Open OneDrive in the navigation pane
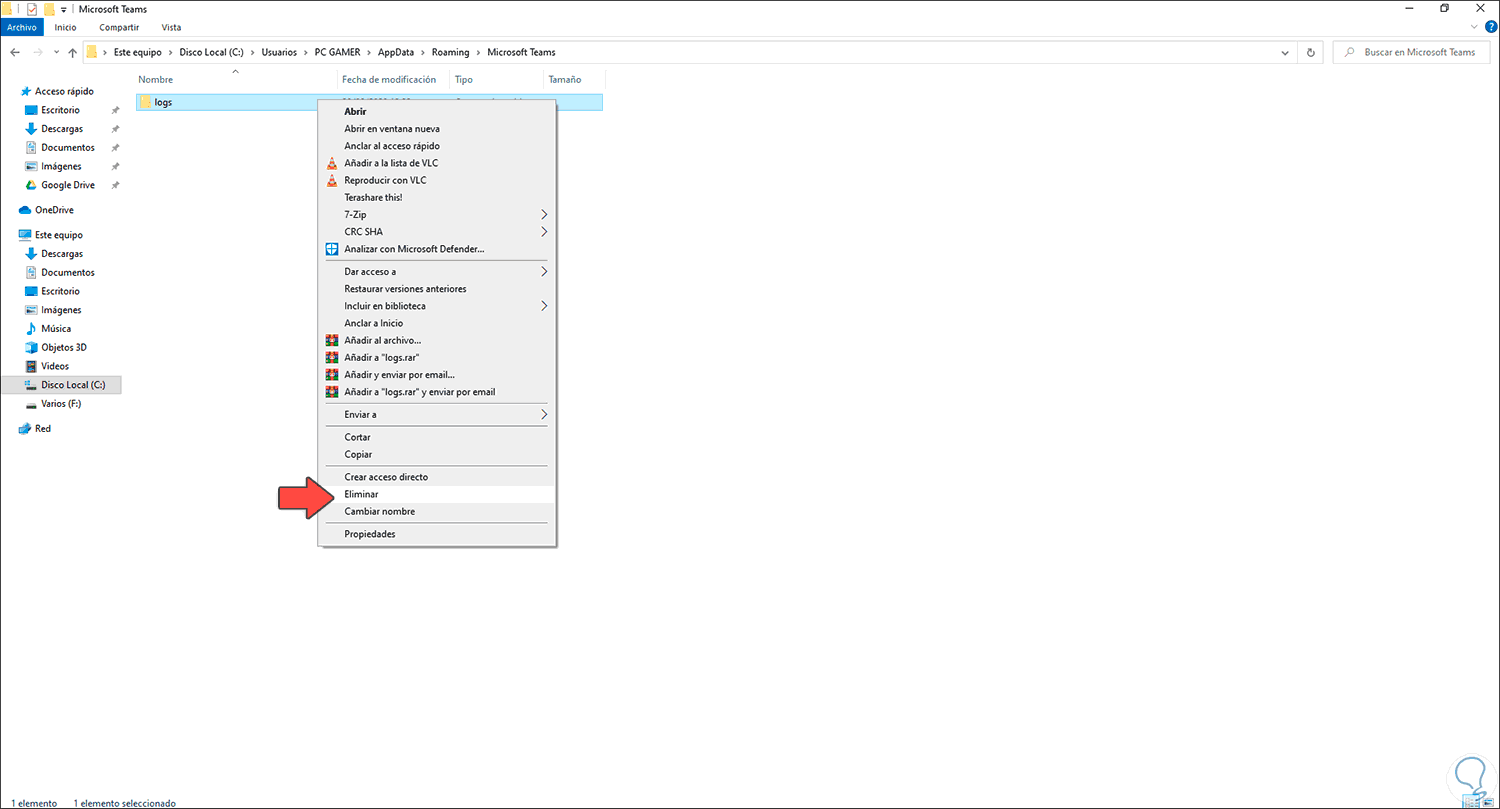The width and height of the screenshot is (1500, 809). coord(54,210)
